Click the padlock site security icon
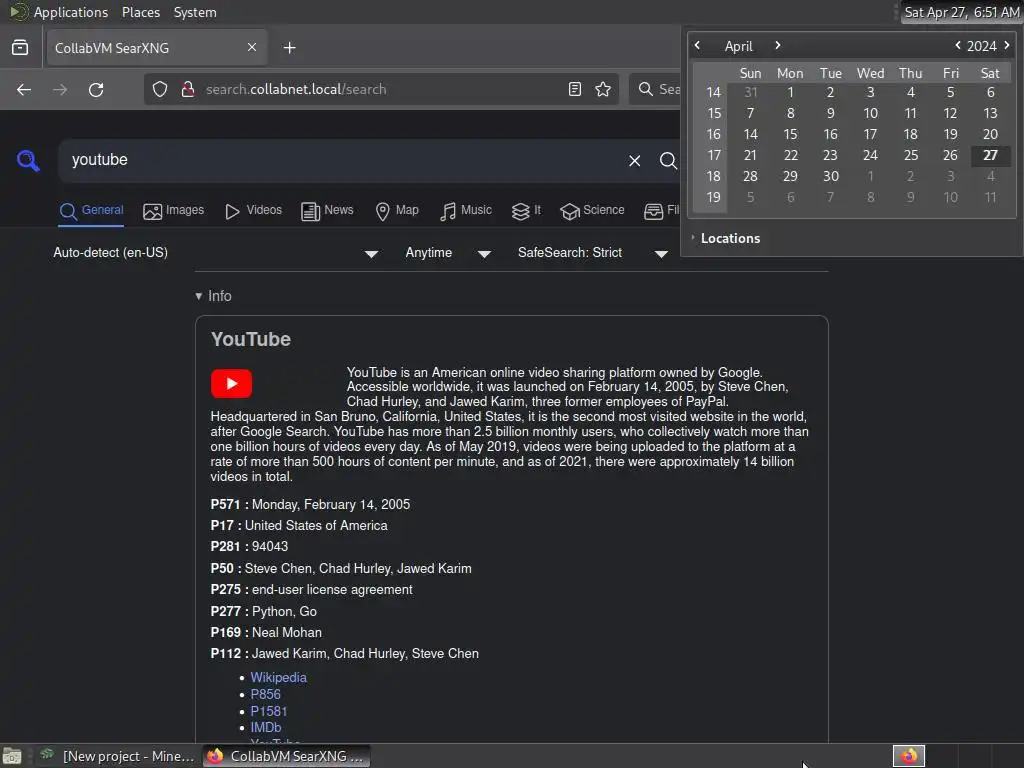Image resolution: width=1024 pixels, height=768 pixels. 188,89
